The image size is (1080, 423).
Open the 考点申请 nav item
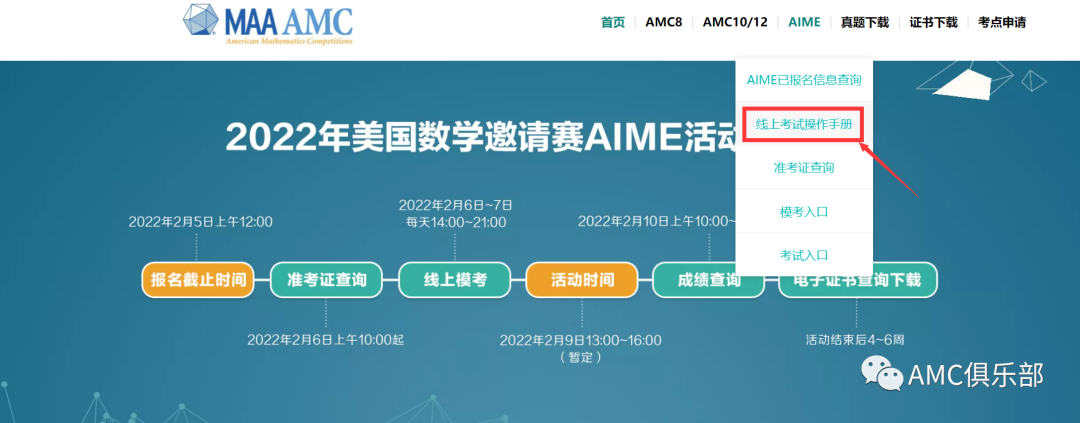[1002, 22]
